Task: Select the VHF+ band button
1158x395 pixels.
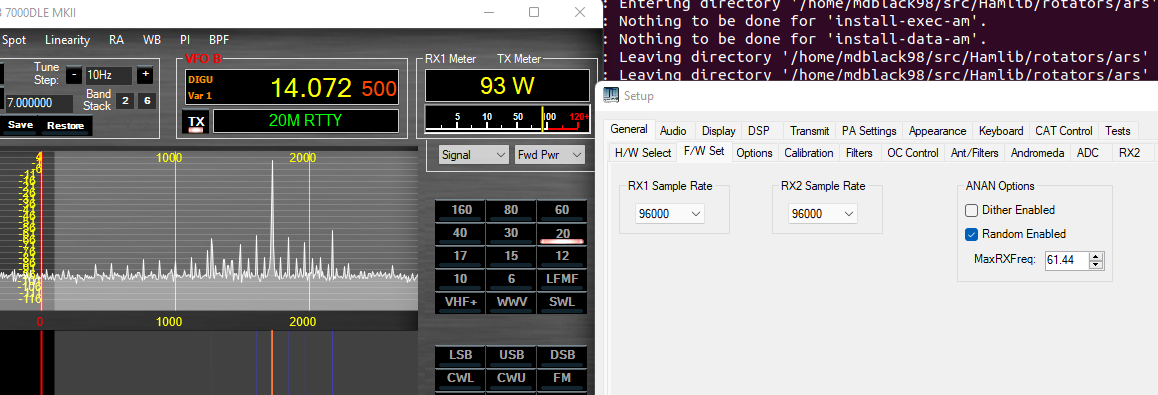Action: pos(460,302)
